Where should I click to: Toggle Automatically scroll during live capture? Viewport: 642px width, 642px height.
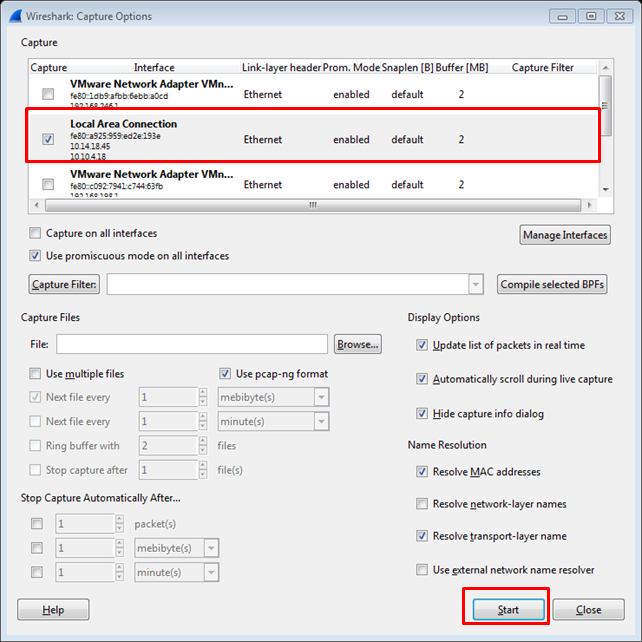coord(422,379)
